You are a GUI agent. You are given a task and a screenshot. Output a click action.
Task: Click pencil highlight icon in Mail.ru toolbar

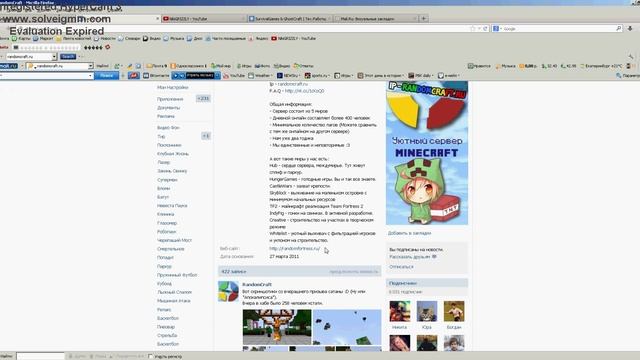click(130, 66)
